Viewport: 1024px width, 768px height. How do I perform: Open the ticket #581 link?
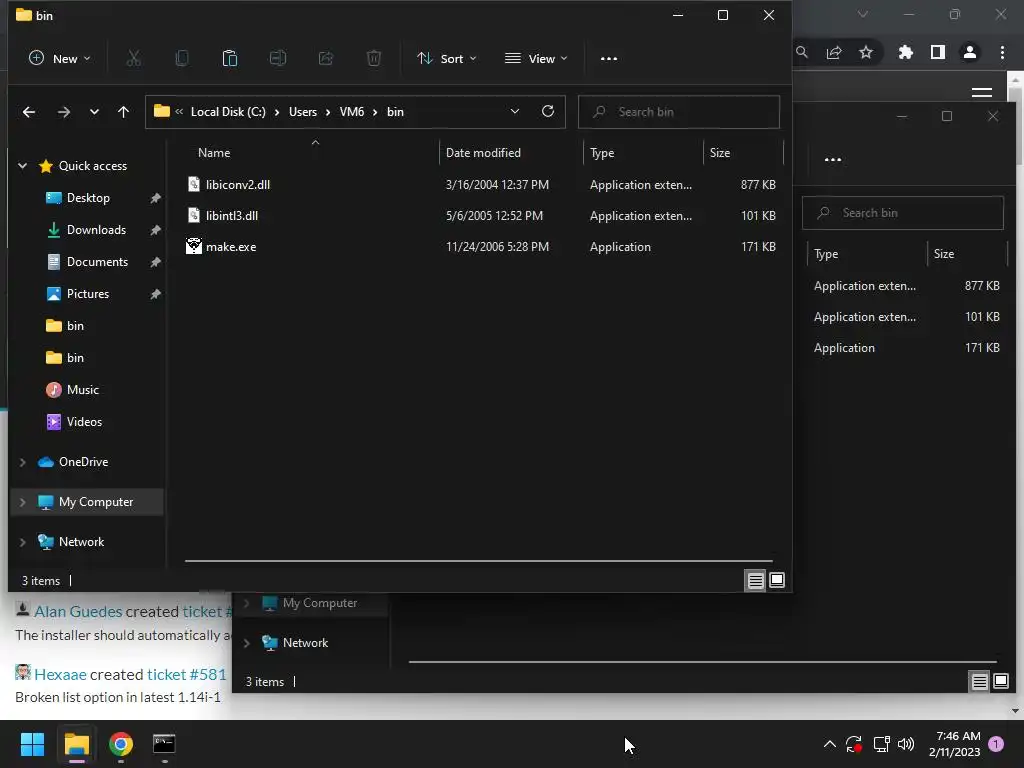pos(187,674)
